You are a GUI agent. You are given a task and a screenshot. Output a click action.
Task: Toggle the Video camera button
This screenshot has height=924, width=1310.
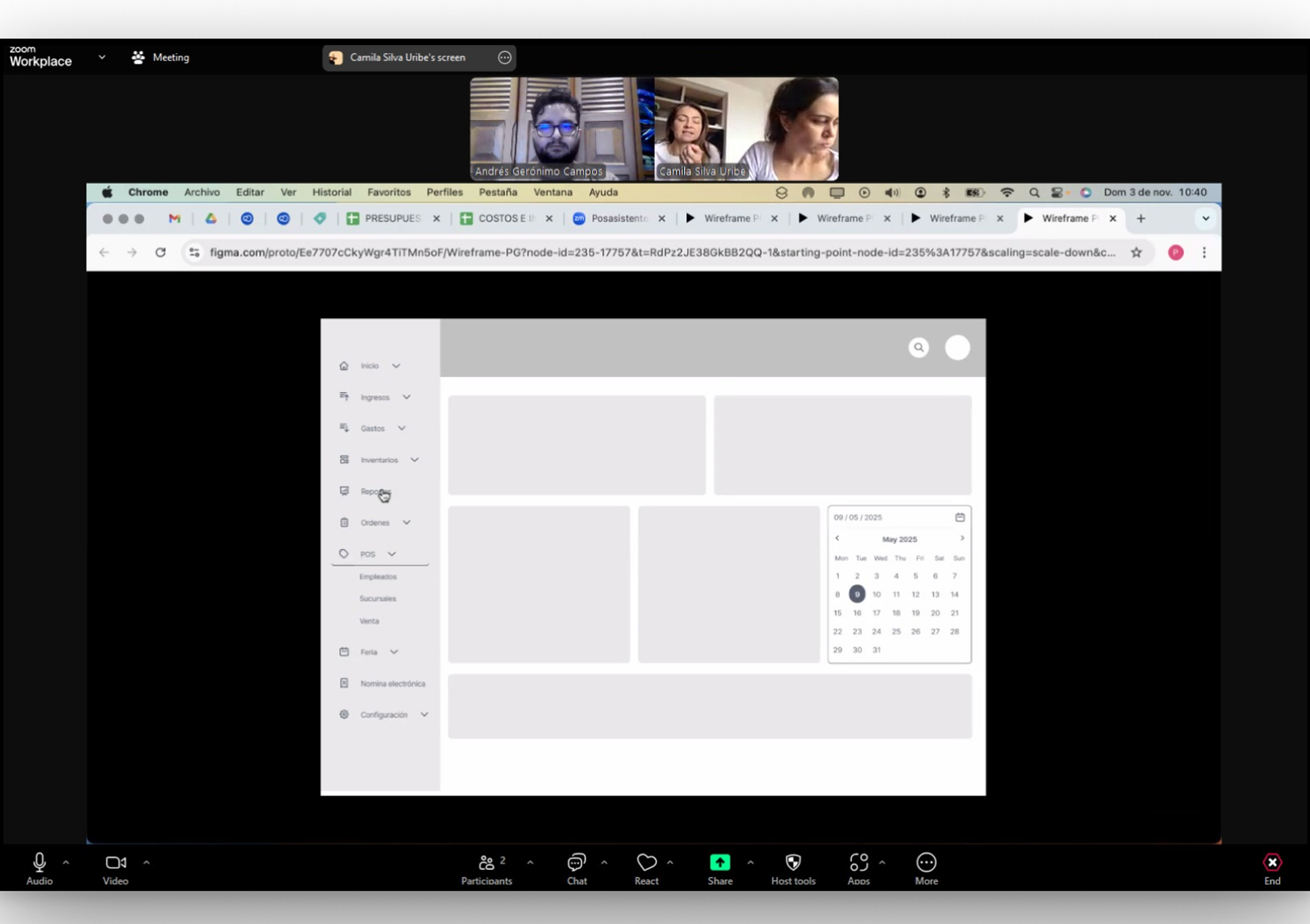point(115,863)
